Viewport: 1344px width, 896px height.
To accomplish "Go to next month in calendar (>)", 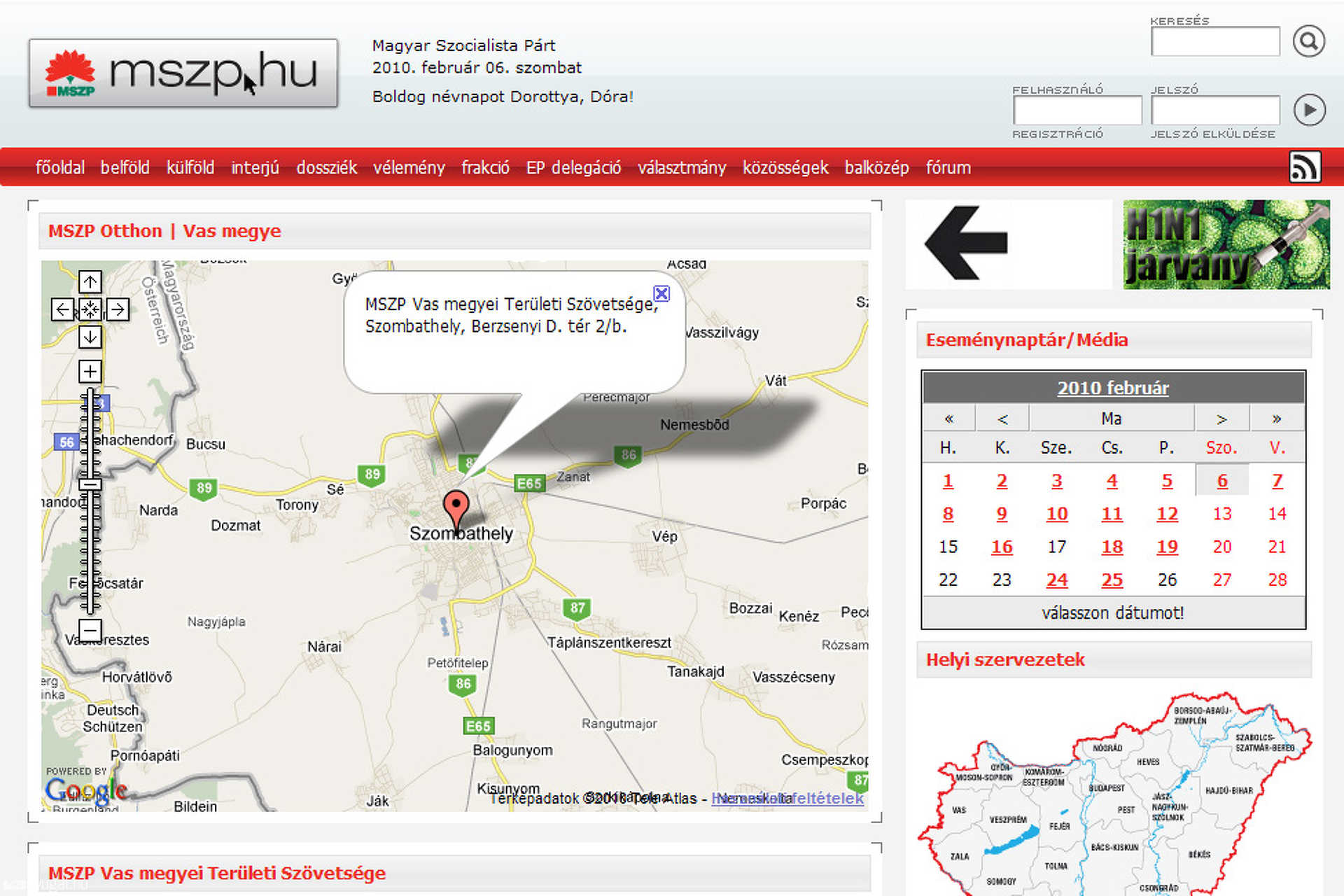I will point(1221,419).
